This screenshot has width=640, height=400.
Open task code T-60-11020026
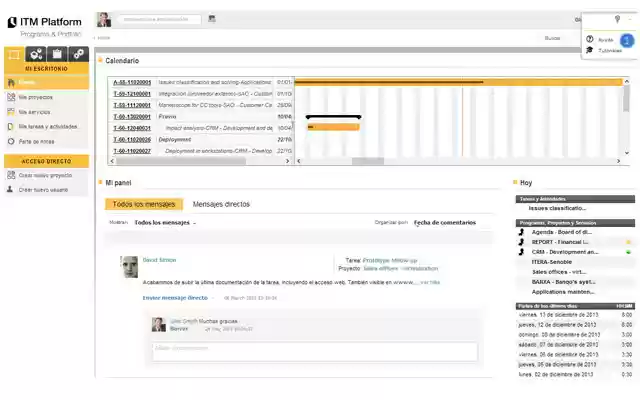[x=132, y=140]
